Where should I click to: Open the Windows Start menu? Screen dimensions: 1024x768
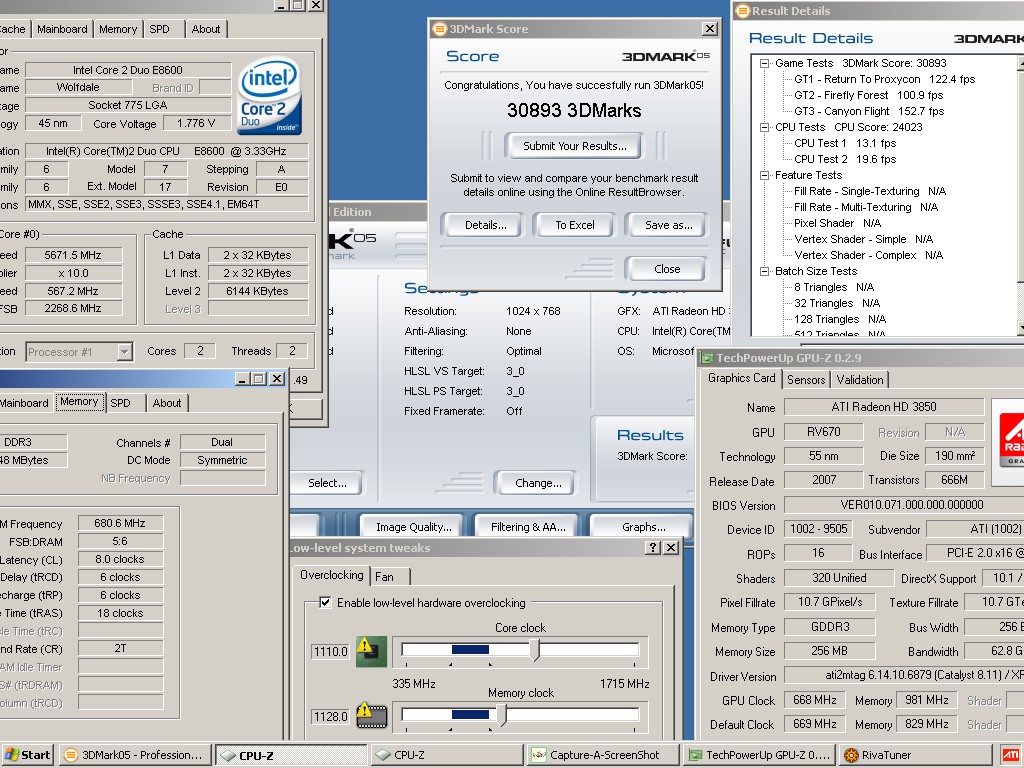click(x=27, y=755)
